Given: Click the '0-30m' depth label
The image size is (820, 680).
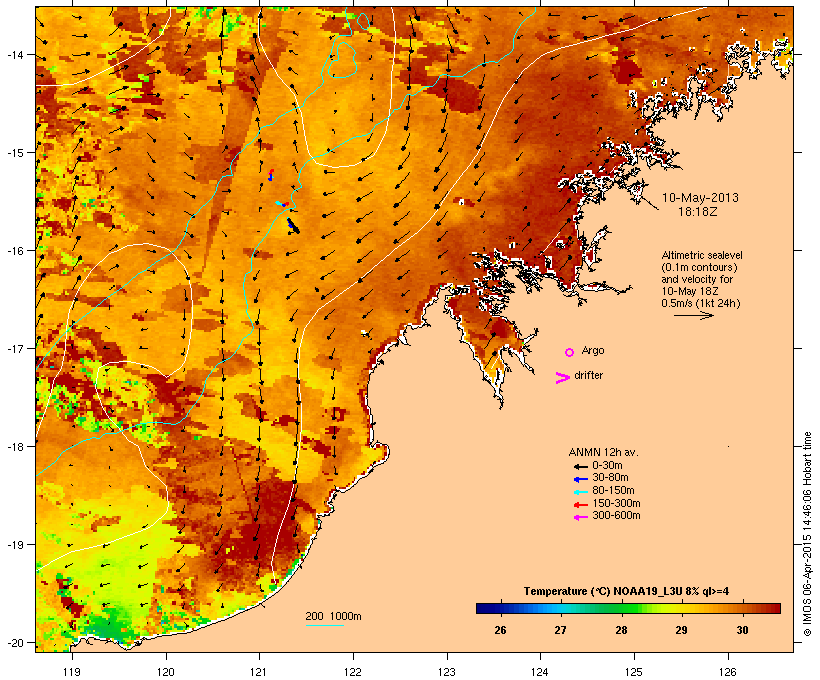Looking at the screenshot, I should (x=607, y=466).
